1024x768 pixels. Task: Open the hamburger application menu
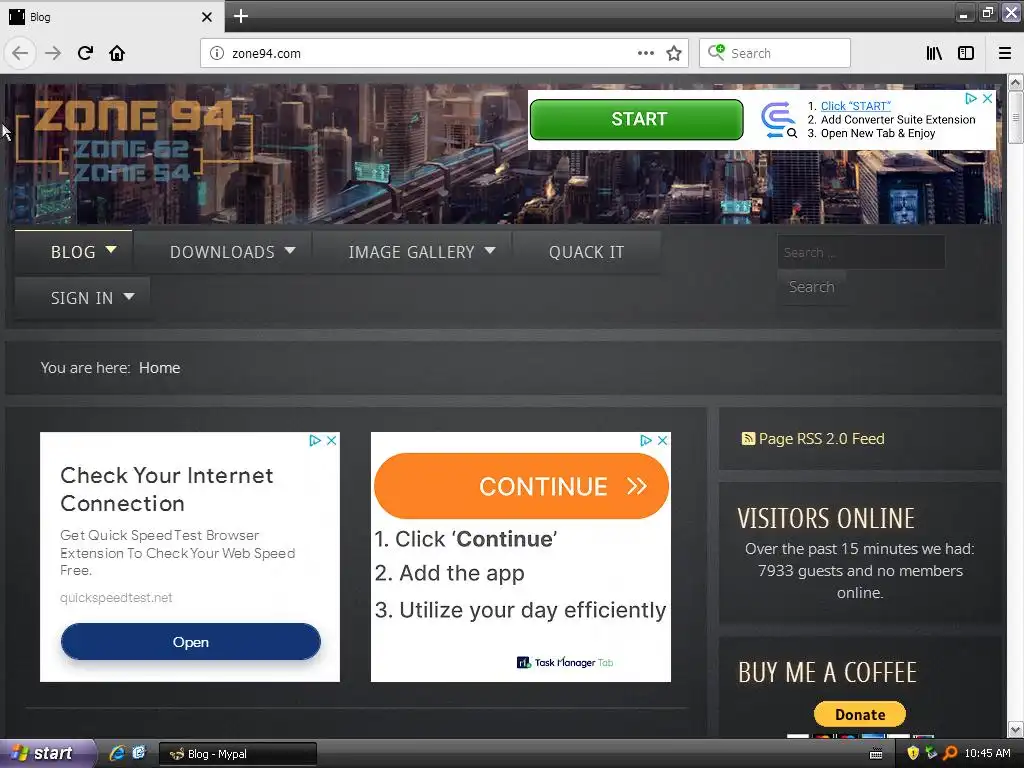1005,54
